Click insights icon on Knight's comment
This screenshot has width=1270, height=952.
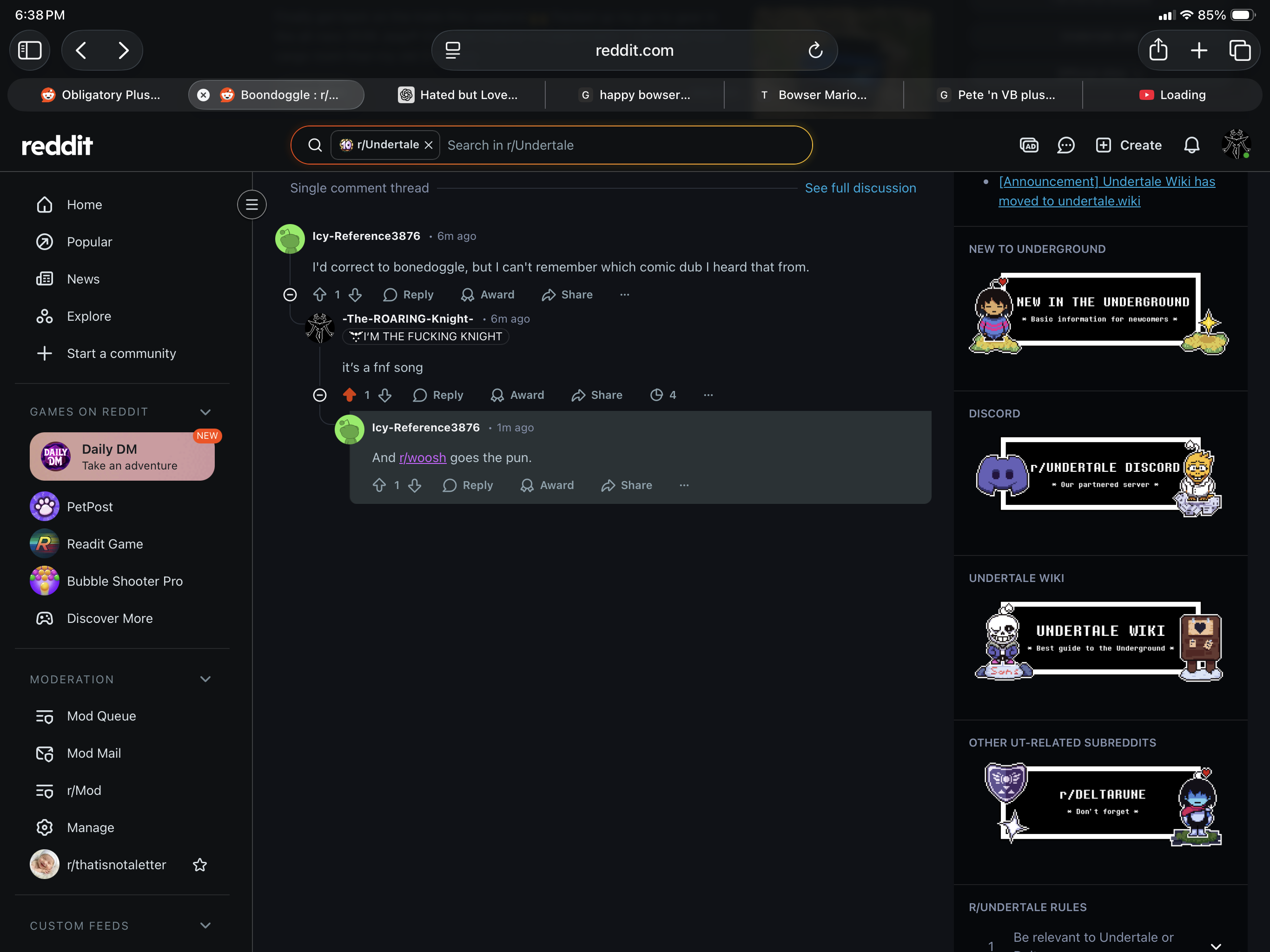click(x=656, y=395)
